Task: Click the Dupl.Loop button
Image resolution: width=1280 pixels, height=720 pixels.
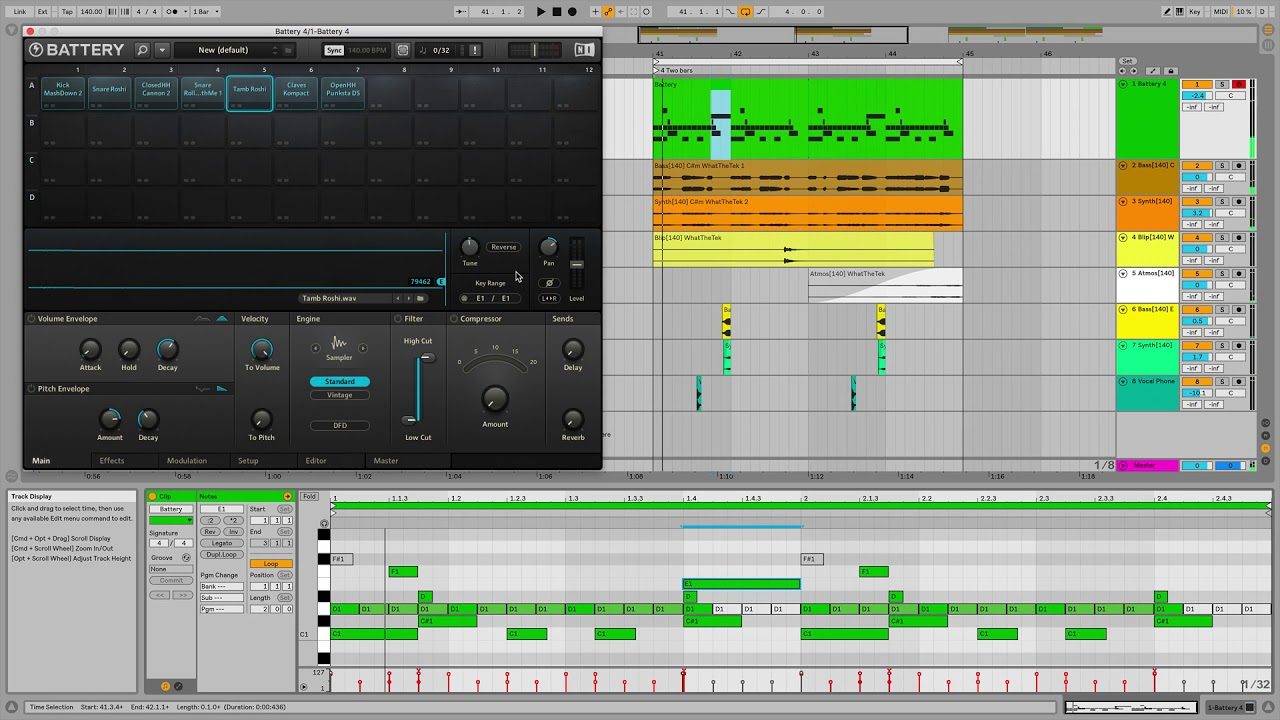Action: tap(221, 554)
